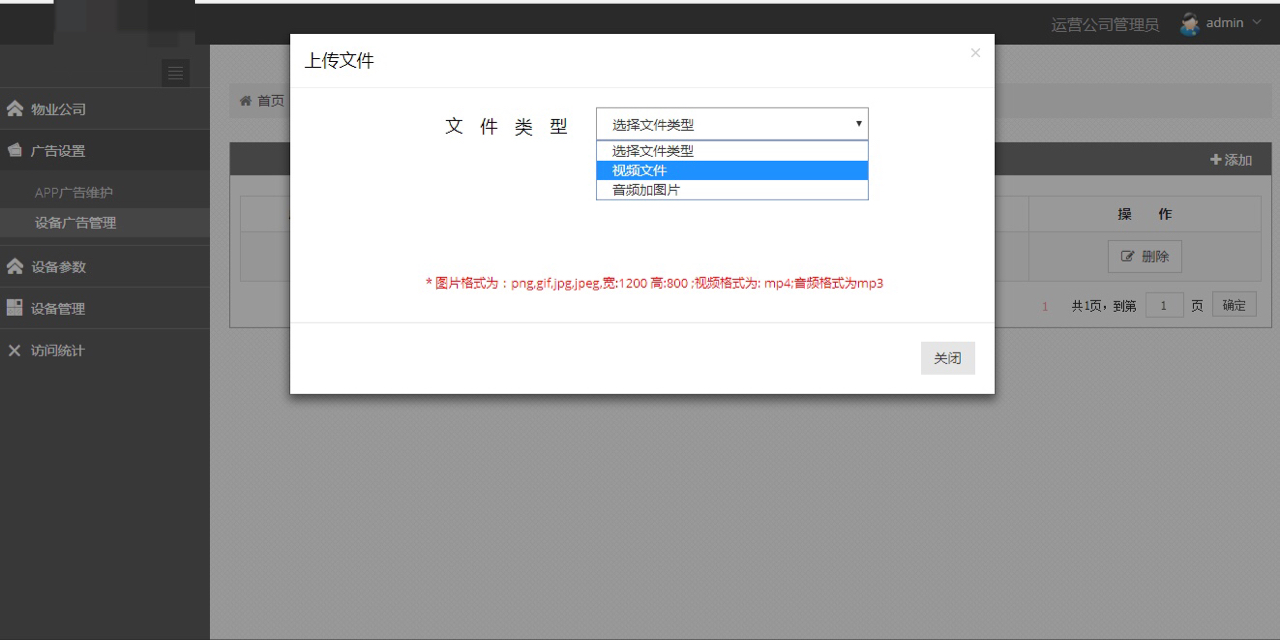Click the edit icon on 删除 button
This screenshot has height=640, width=1280.
tap(1128, 256)
